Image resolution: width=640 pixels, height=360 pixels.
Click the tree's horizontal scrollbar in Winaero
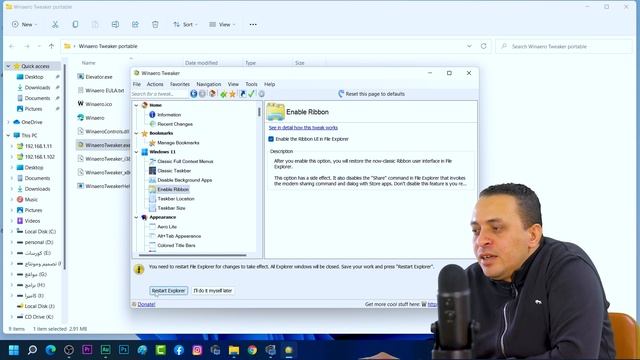click(x=193, y=255)
